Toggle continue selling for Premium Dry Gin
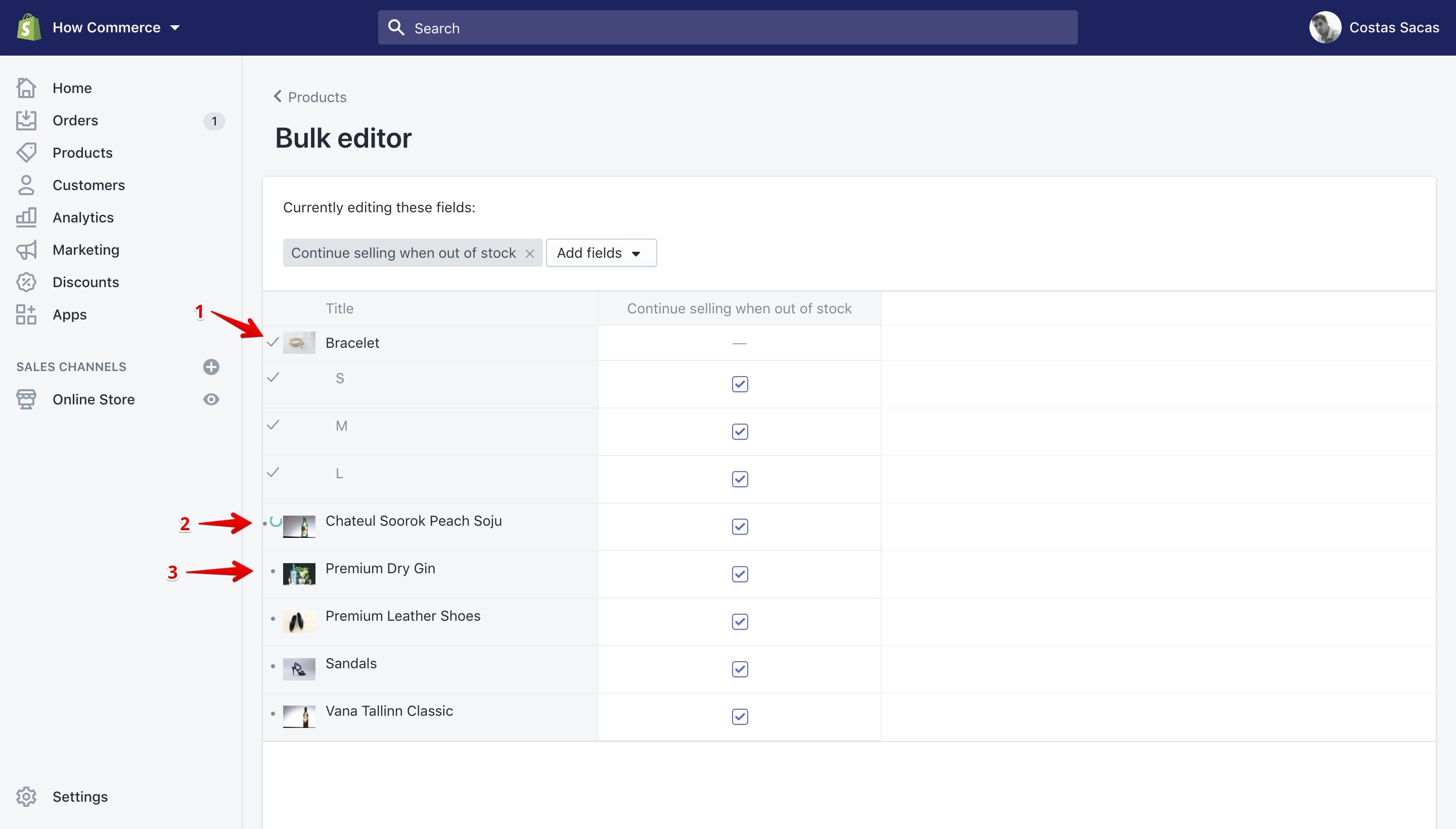Viewport: 1456px width, 829px height. 740,574
